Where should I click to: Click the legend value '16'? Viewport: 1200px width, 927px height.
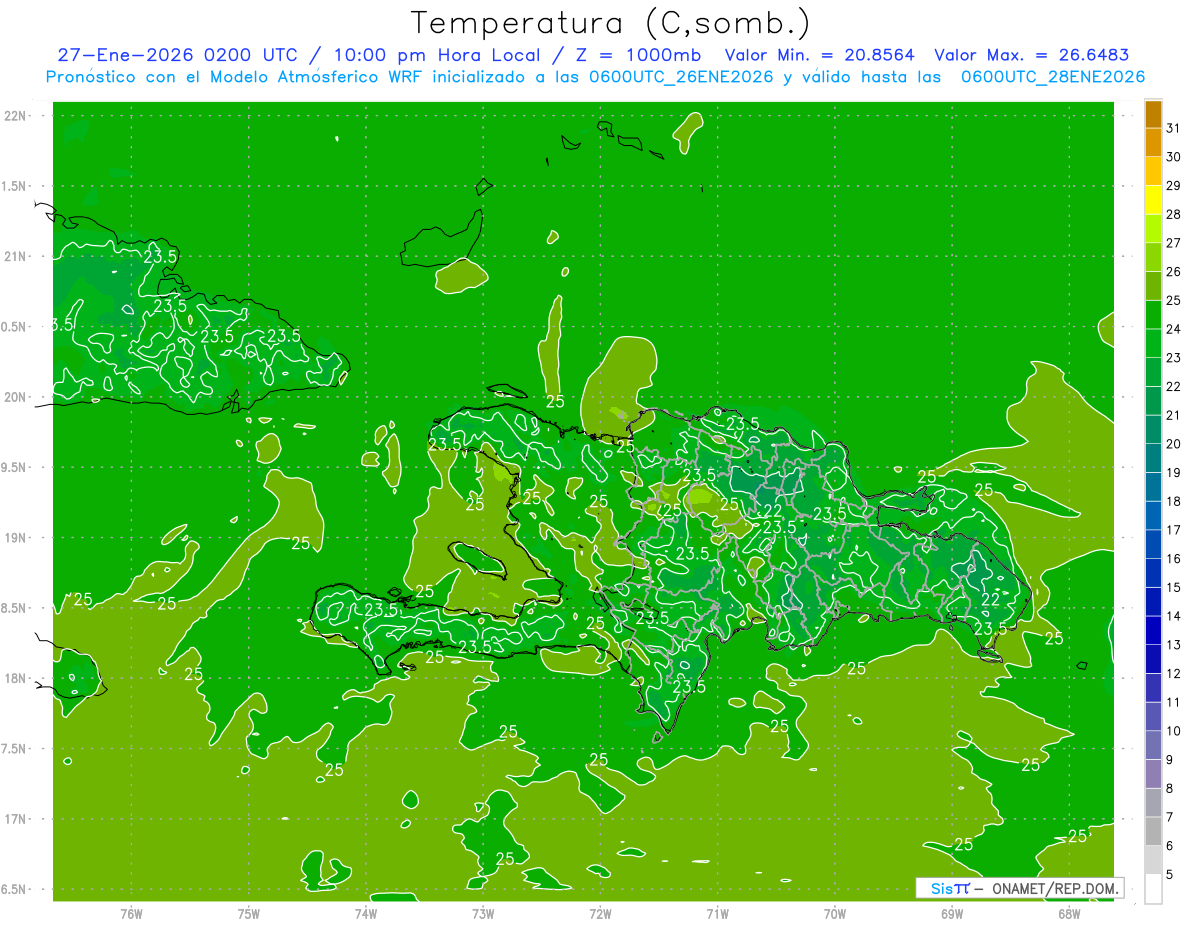[1174, 559]
